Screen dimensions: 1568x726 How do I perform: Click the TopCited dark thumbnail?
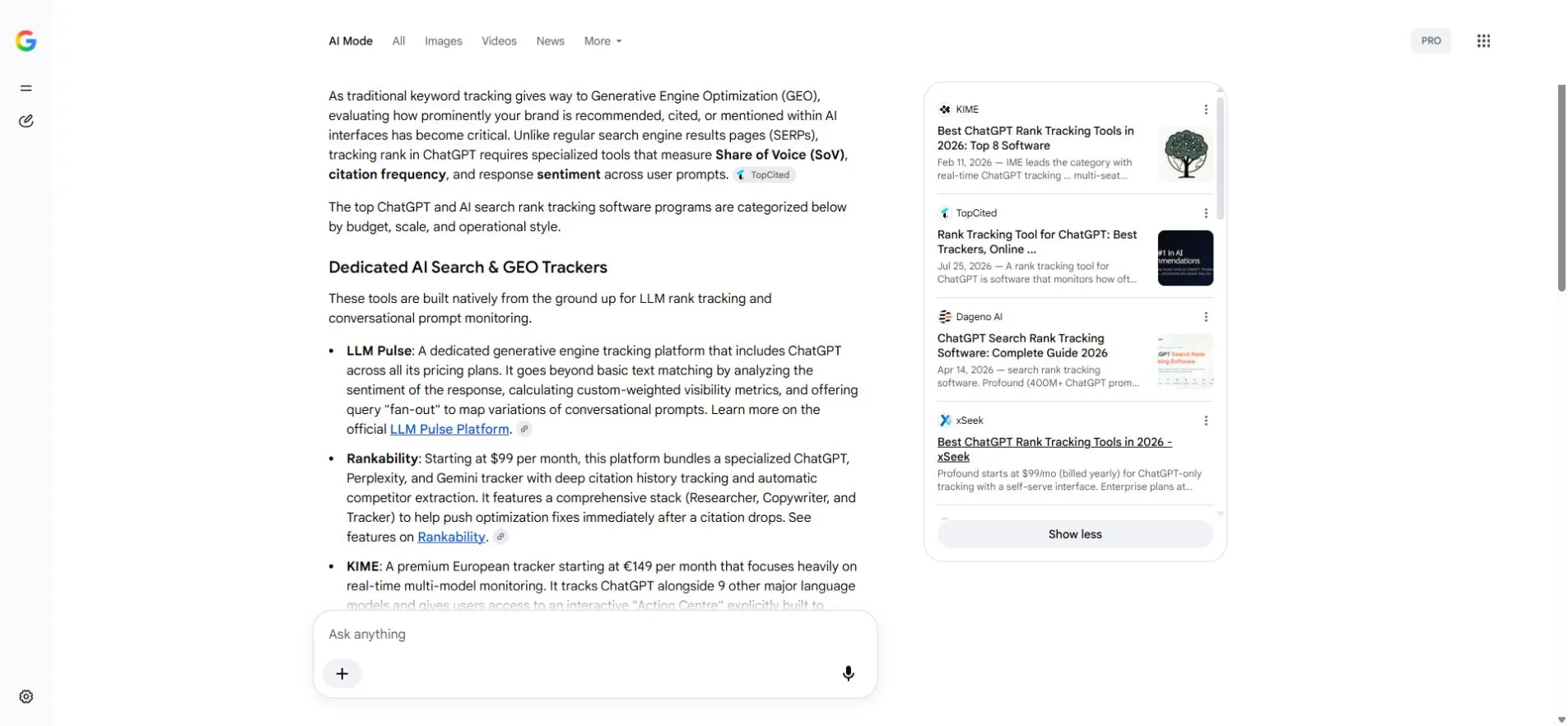(1185, 258)
